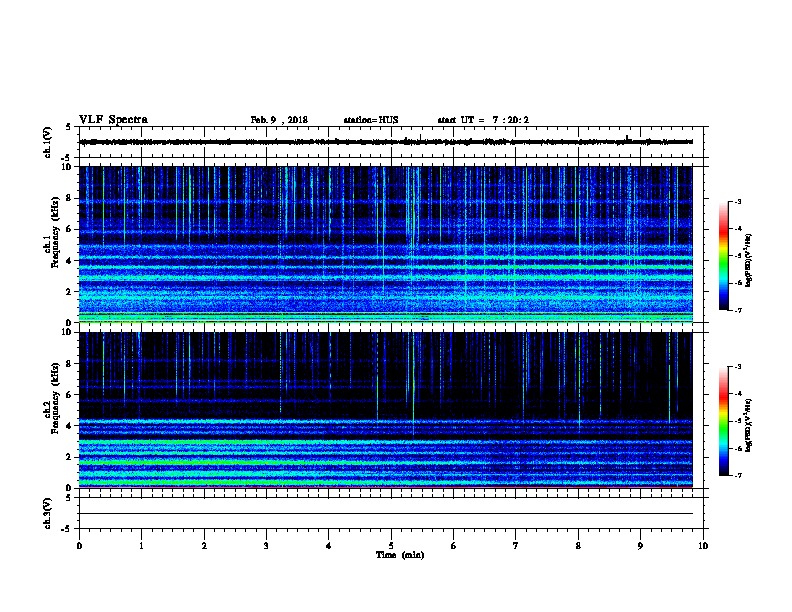Screen dimensions: 792x612
Task: Click time axis tick label "1"
Action: click(x=141, y=546)
